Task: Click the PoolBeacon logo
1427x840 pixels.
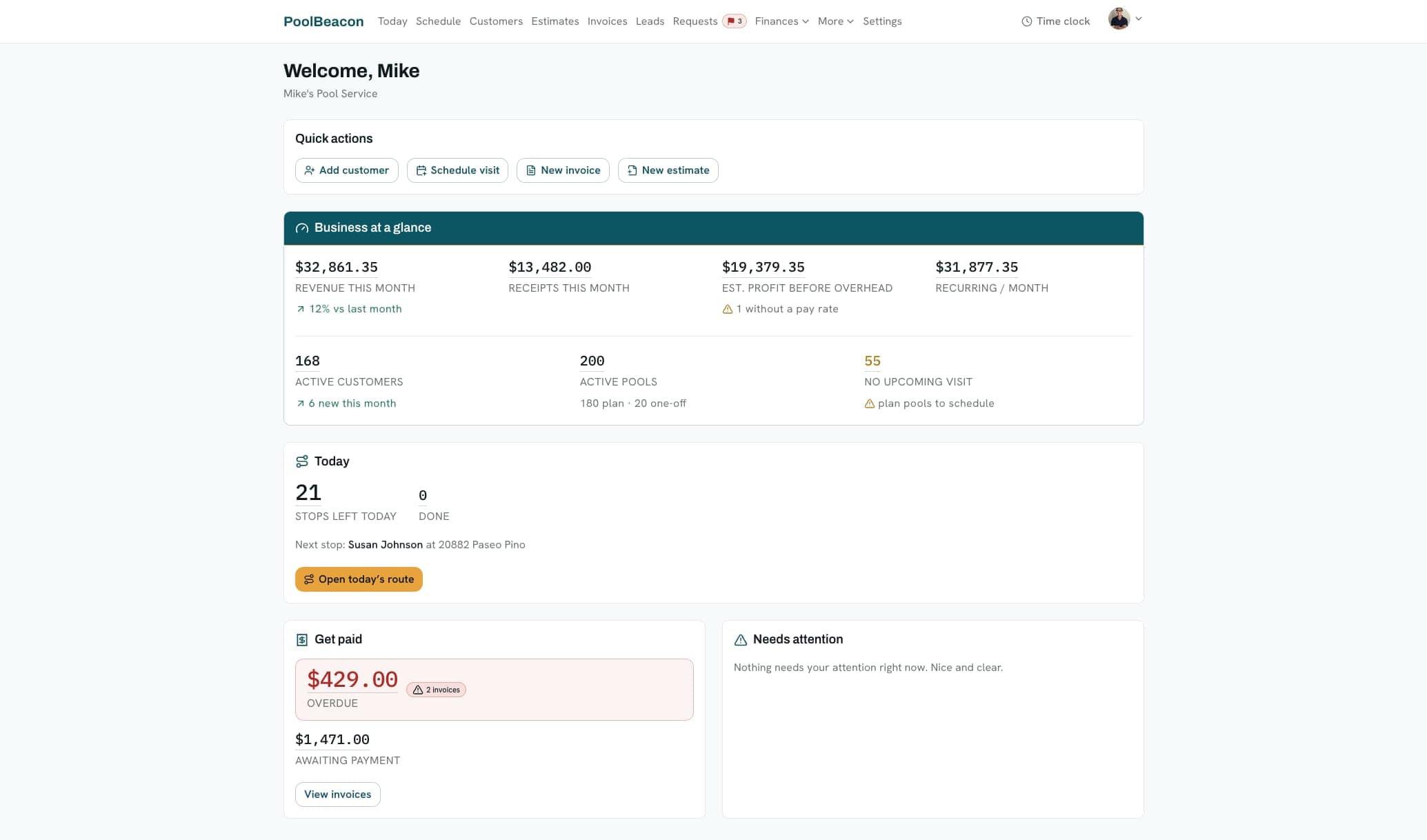Action: pyautogui.click(x=323, y=21)
